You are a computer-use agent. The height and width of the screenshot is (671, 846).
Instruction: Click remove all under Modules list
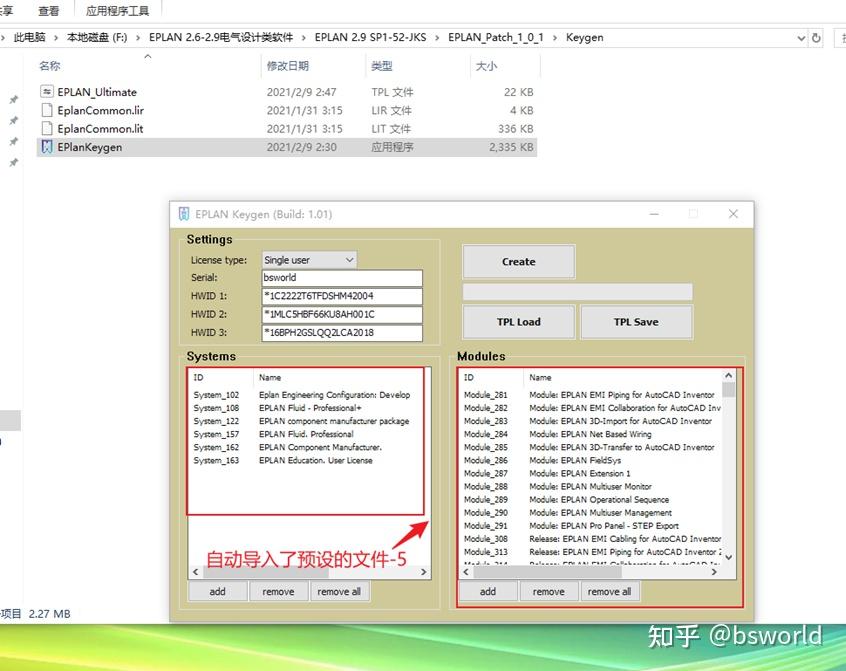click(x=610, y=592)
